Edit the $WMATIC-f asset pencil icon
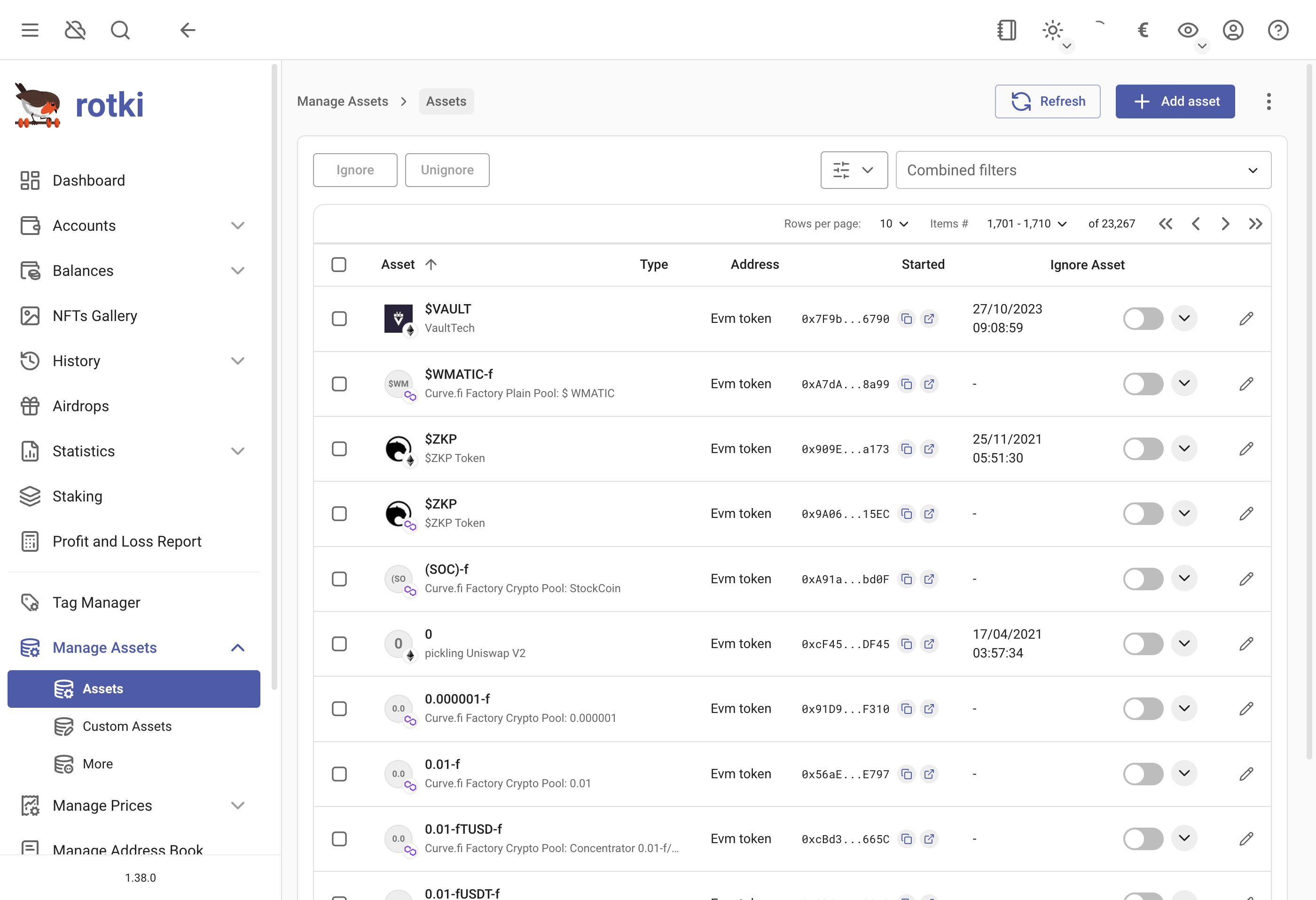This screenshot has width=1316, height=900. coord(1246,383)
